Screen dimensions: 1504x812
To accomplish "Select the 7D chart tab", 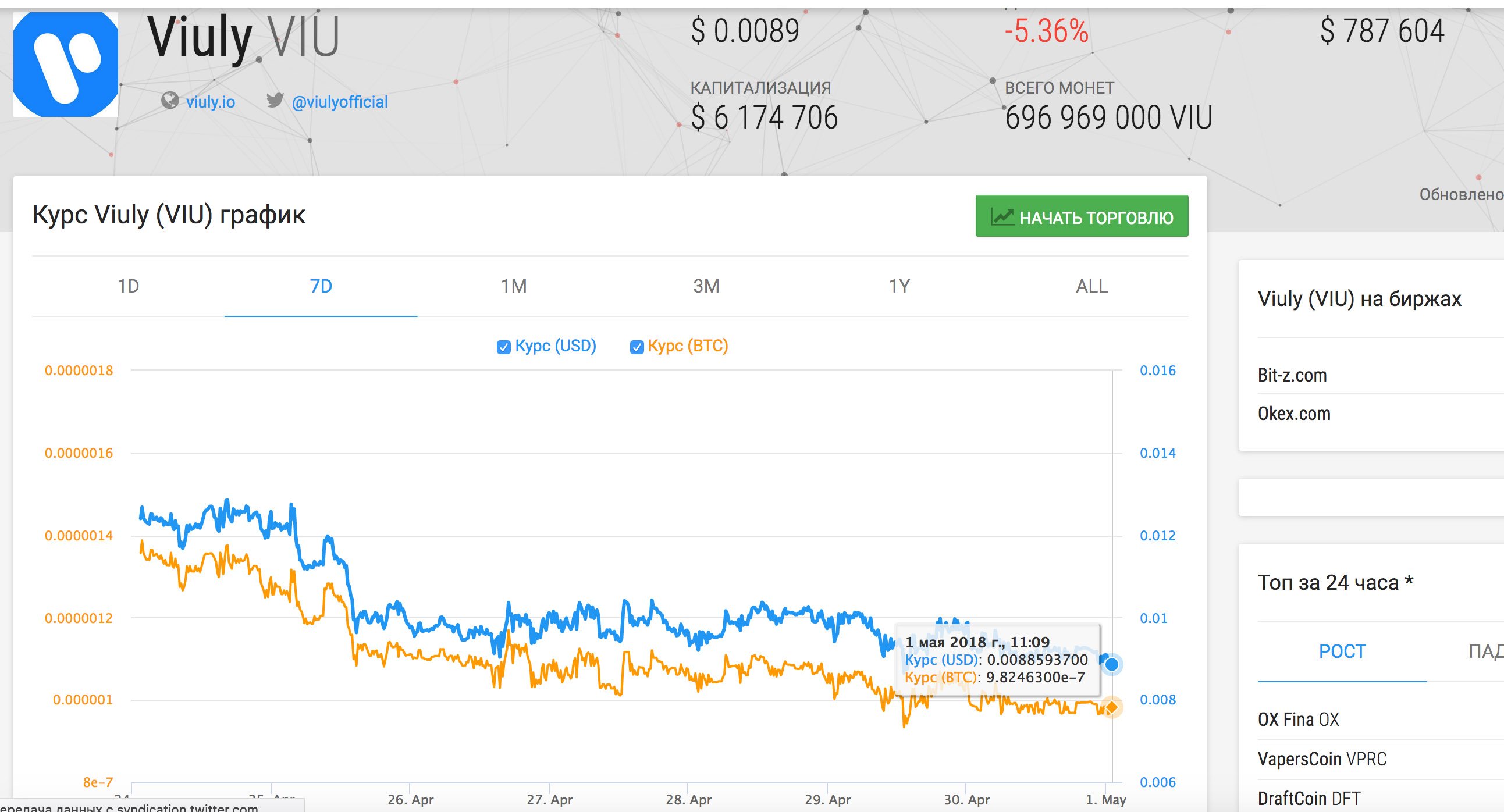I will click(x=321, y=286).
